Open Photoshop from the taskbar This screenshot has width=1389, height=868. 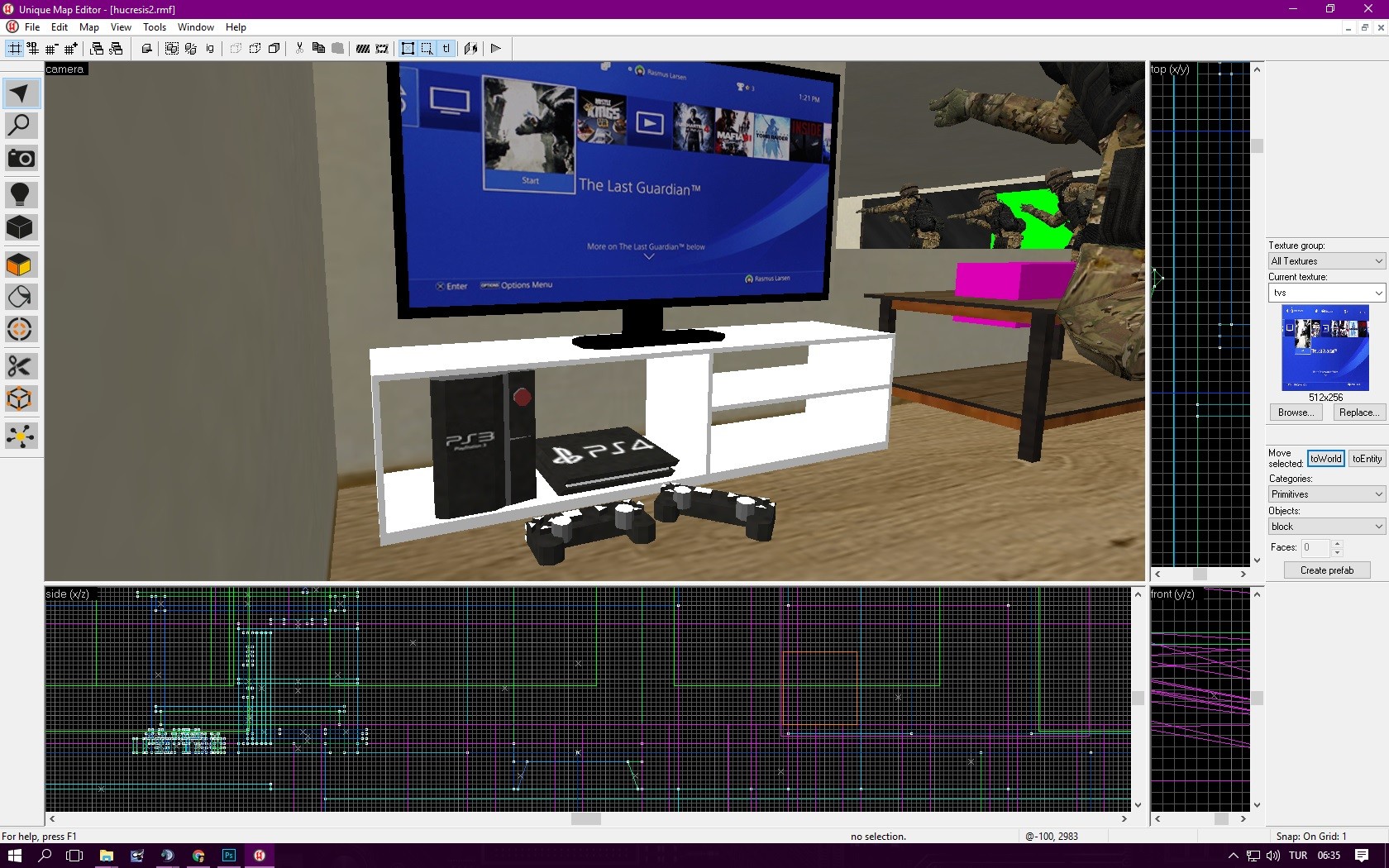(229, 856)
